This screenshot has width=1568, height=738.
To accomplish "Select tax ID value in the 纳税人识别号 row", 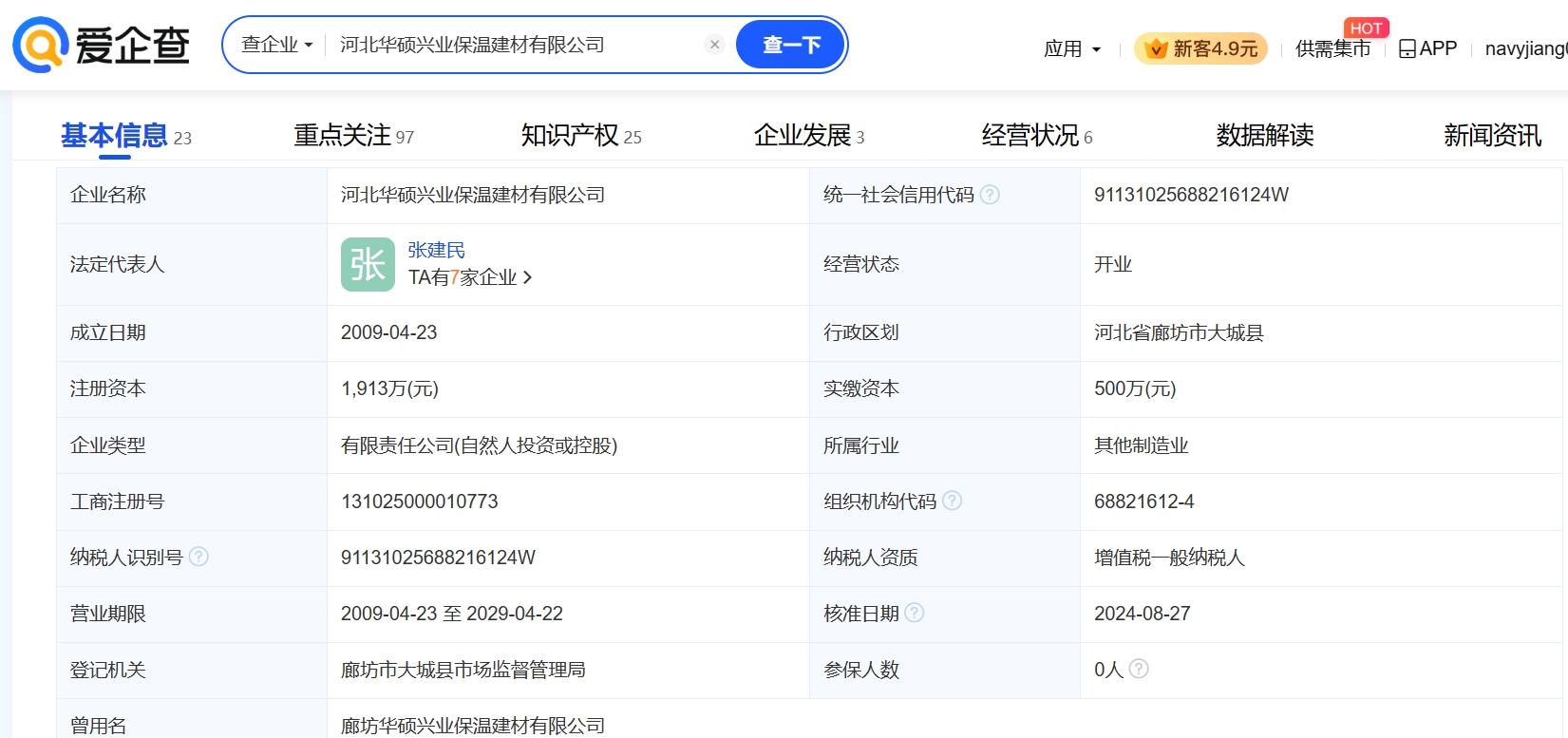I will point(438,558).
